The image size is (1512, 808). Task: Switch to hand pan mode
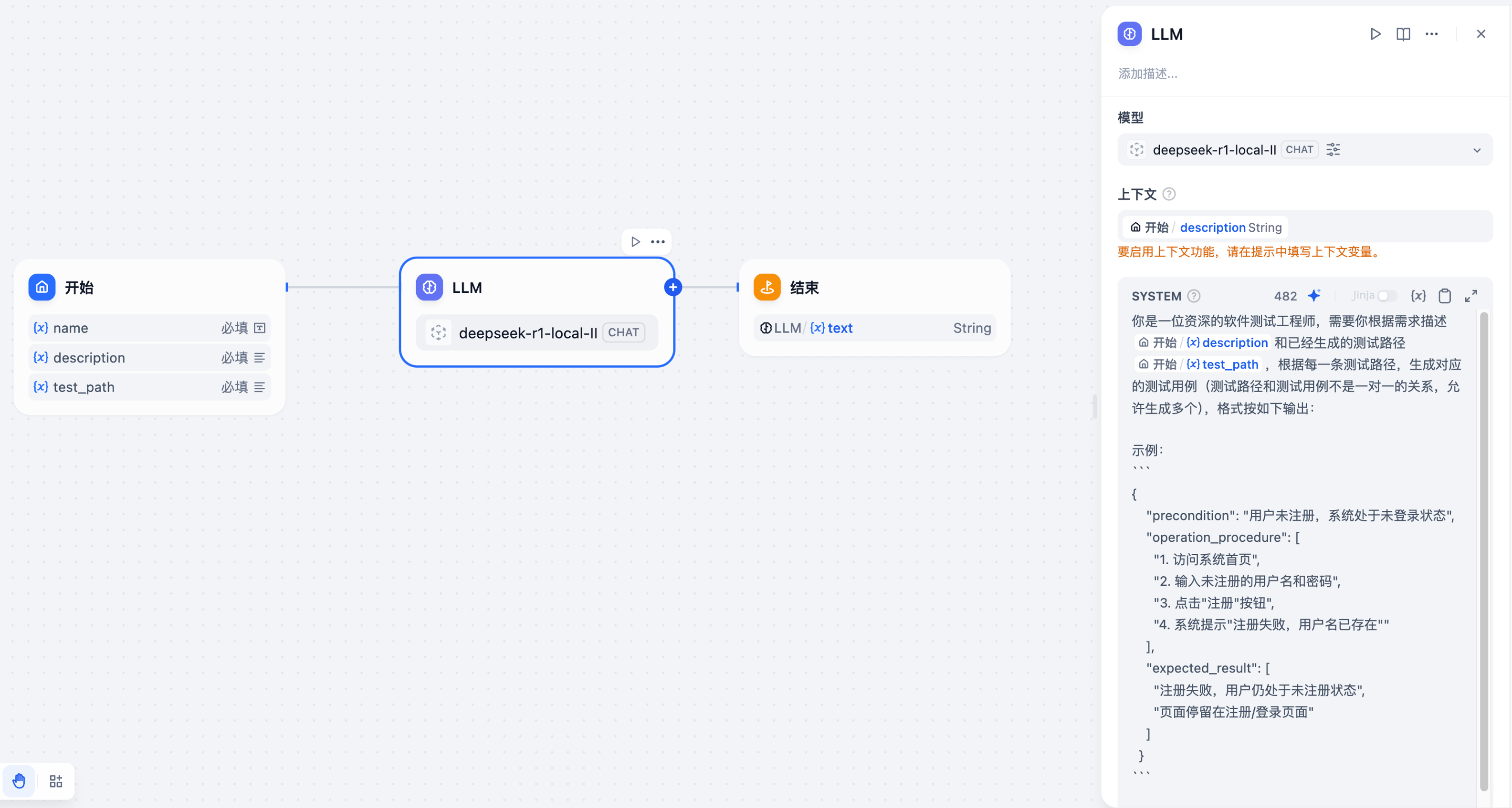(x=19, y=781)
